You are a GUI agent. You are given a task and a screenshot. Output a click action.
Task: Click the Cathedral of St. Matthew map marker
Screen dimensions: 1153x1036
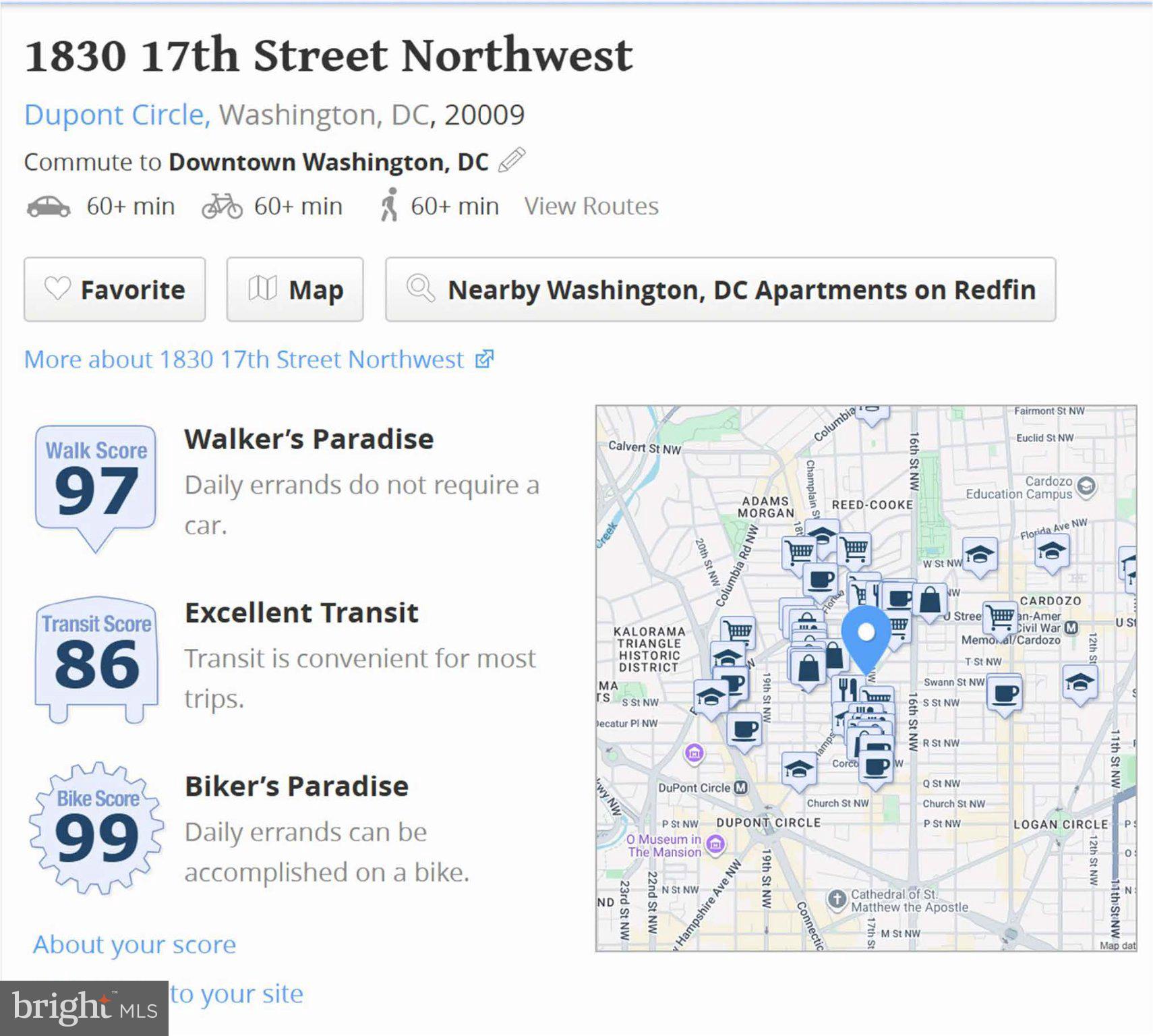coord(837,899)
